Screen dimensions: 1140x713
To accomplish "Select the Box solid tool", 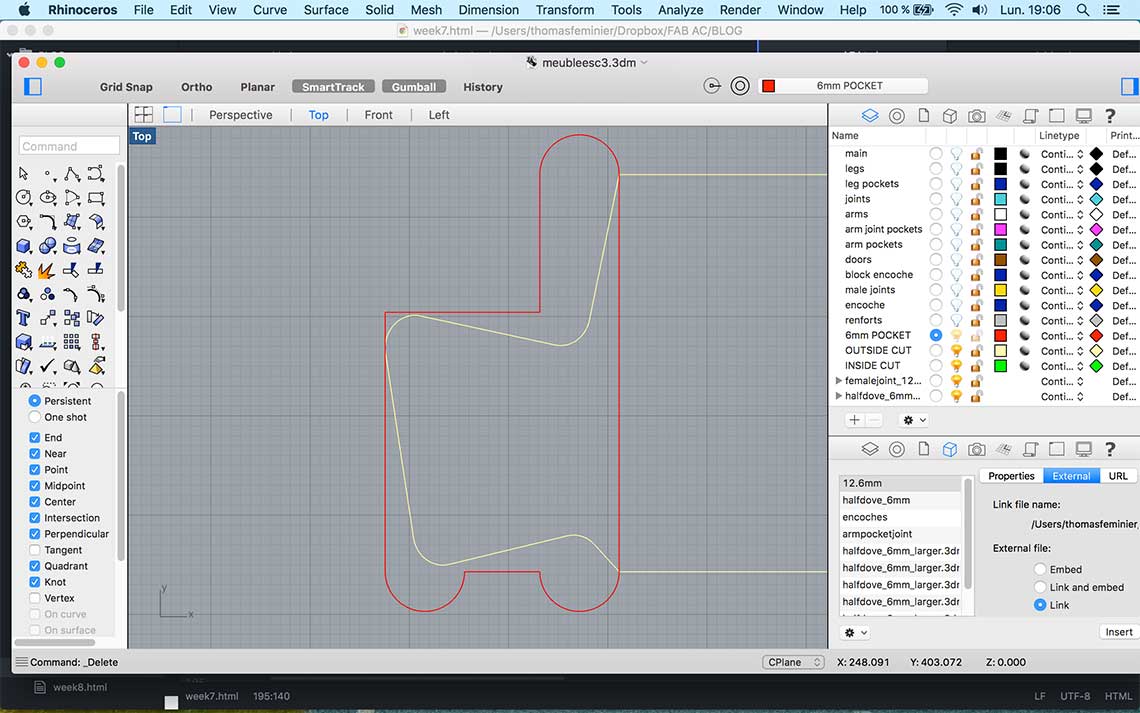I will click(x=23, y=246).
